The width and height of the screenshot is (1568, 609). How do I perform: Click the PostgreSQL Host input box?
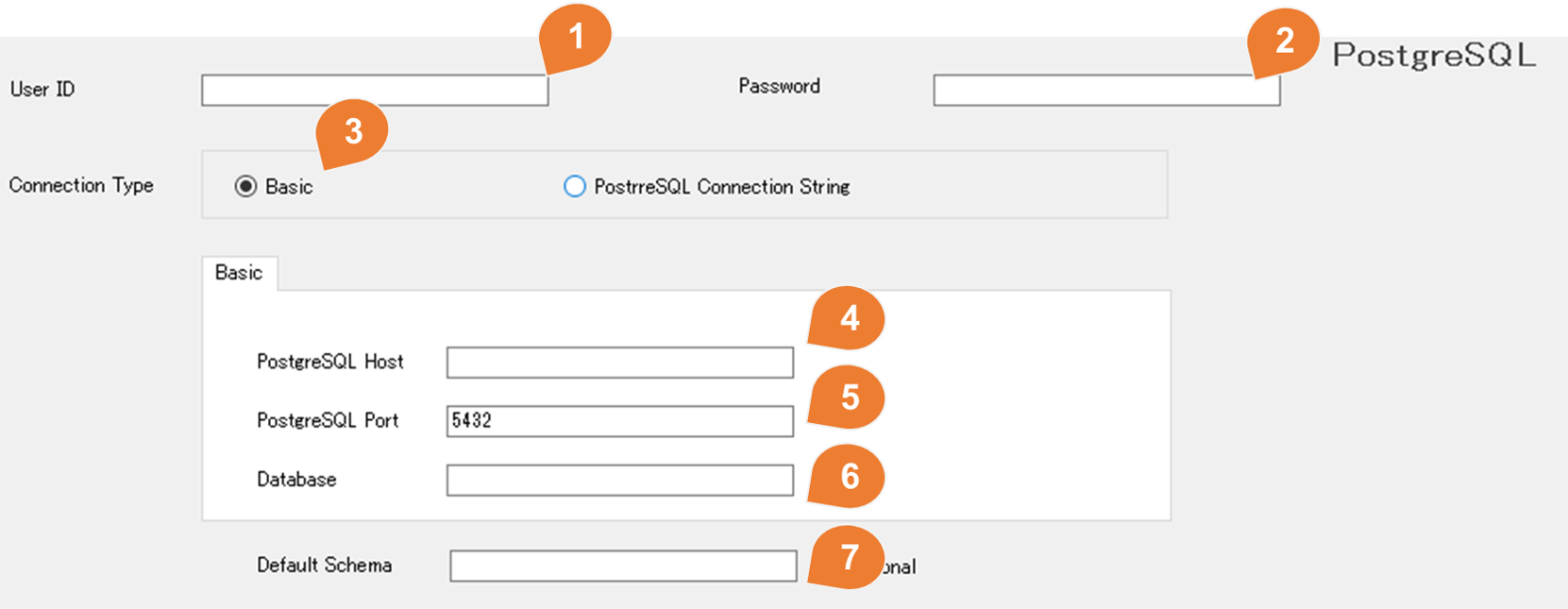618,363
